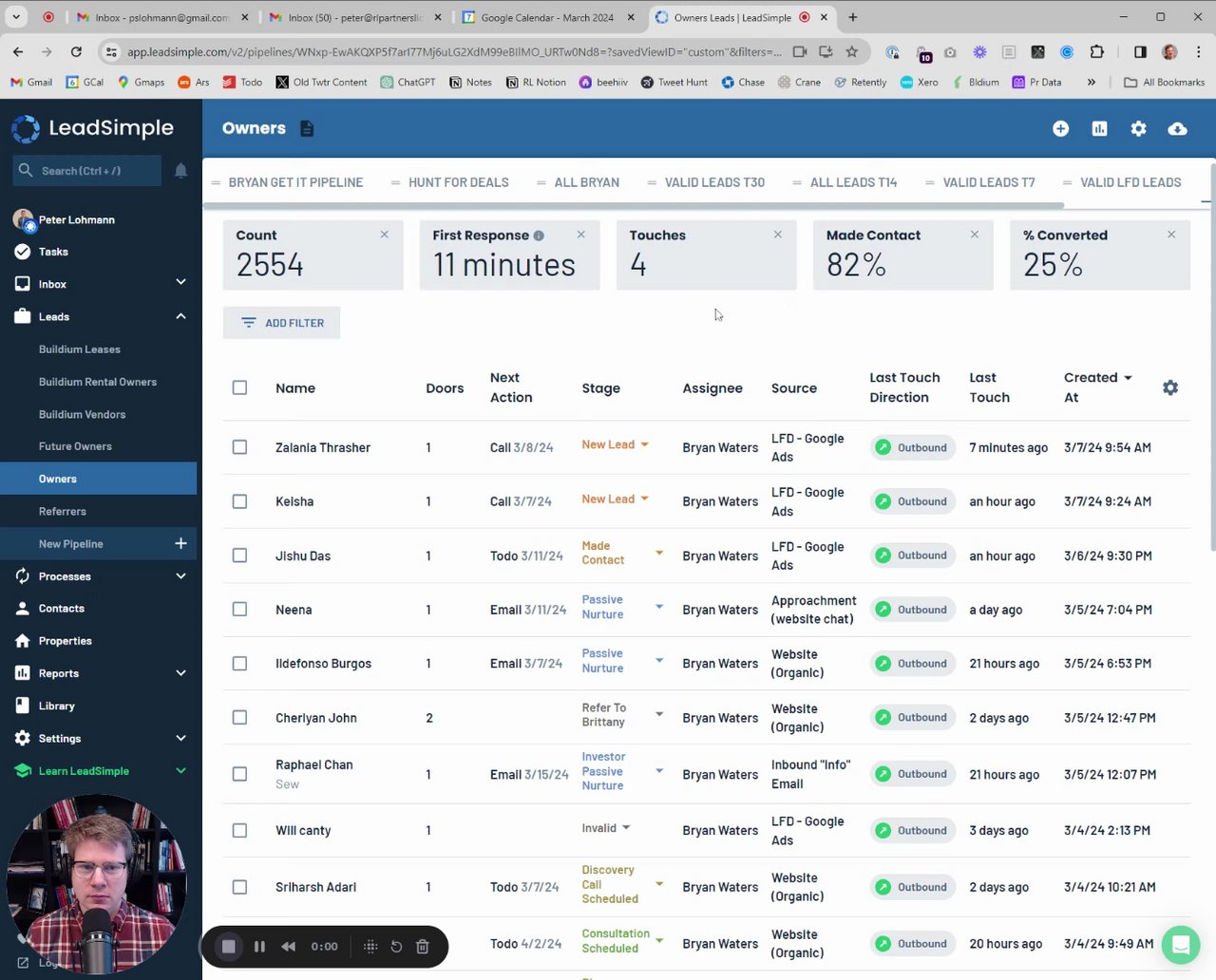This screenshot has height=980, width=1216.
Task: Open Future Owners pipeline
Action: [75, 446]
